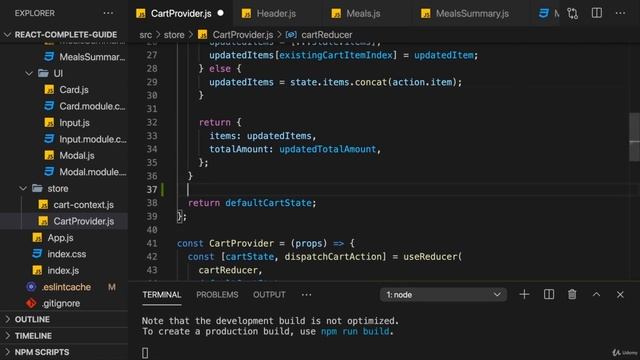Click the git icon beside .gitignore
Image resolution: width=640 pixels, height=360 pixels.
[x=31, y=303]
